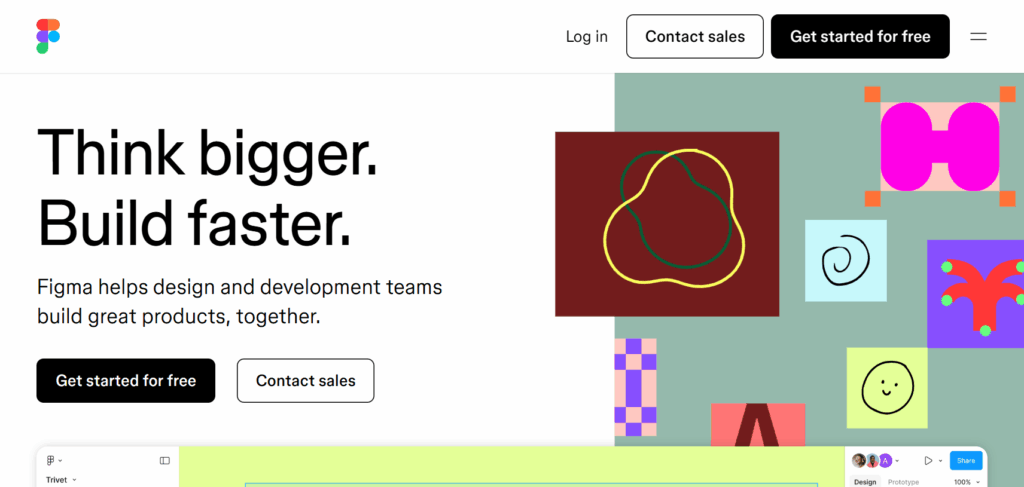Open the 100% zoom level dropdown

(x=966, y=482)
